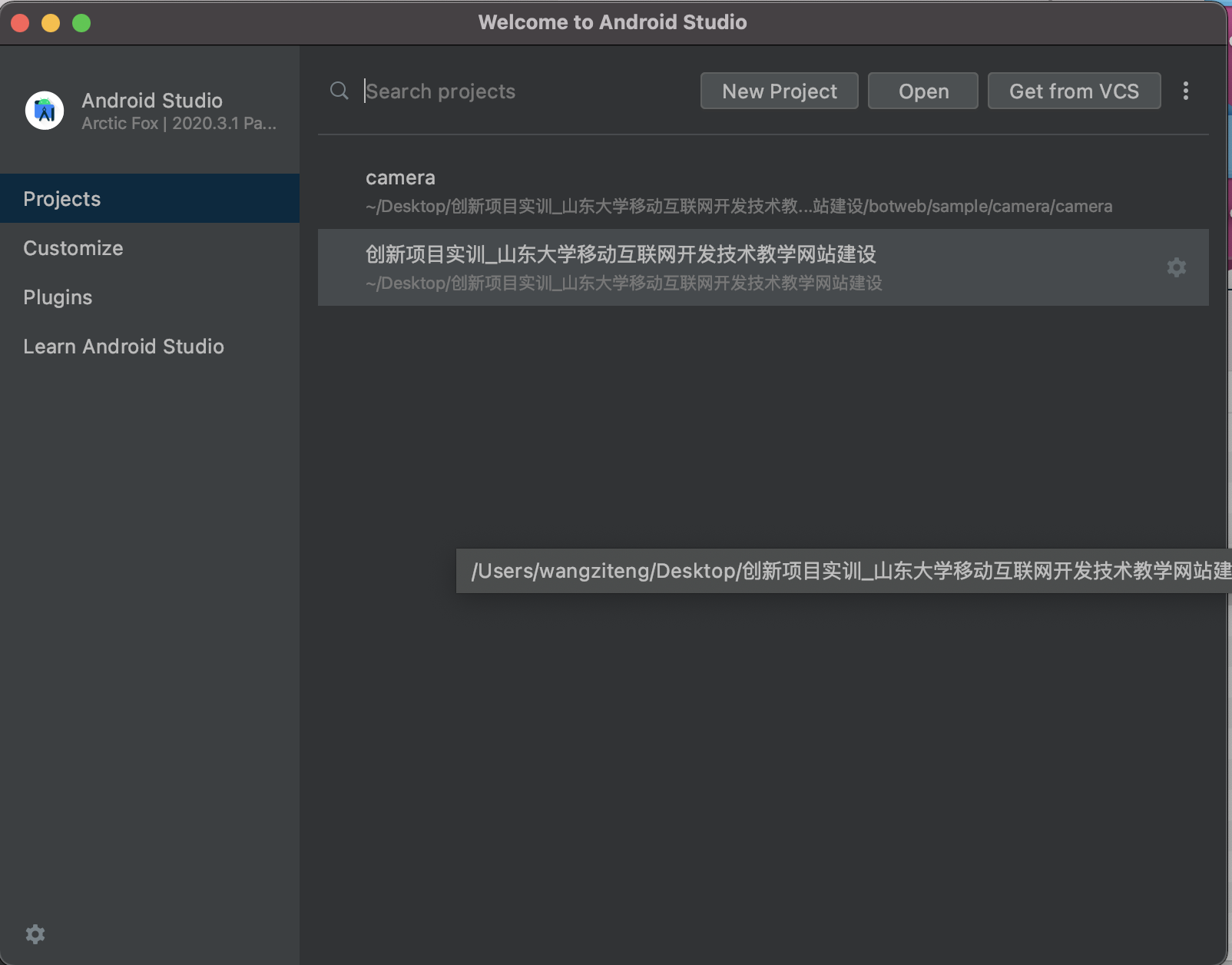1232x965 pixels.
Task: Click the search magnifier icon
Action: point(339,91)
